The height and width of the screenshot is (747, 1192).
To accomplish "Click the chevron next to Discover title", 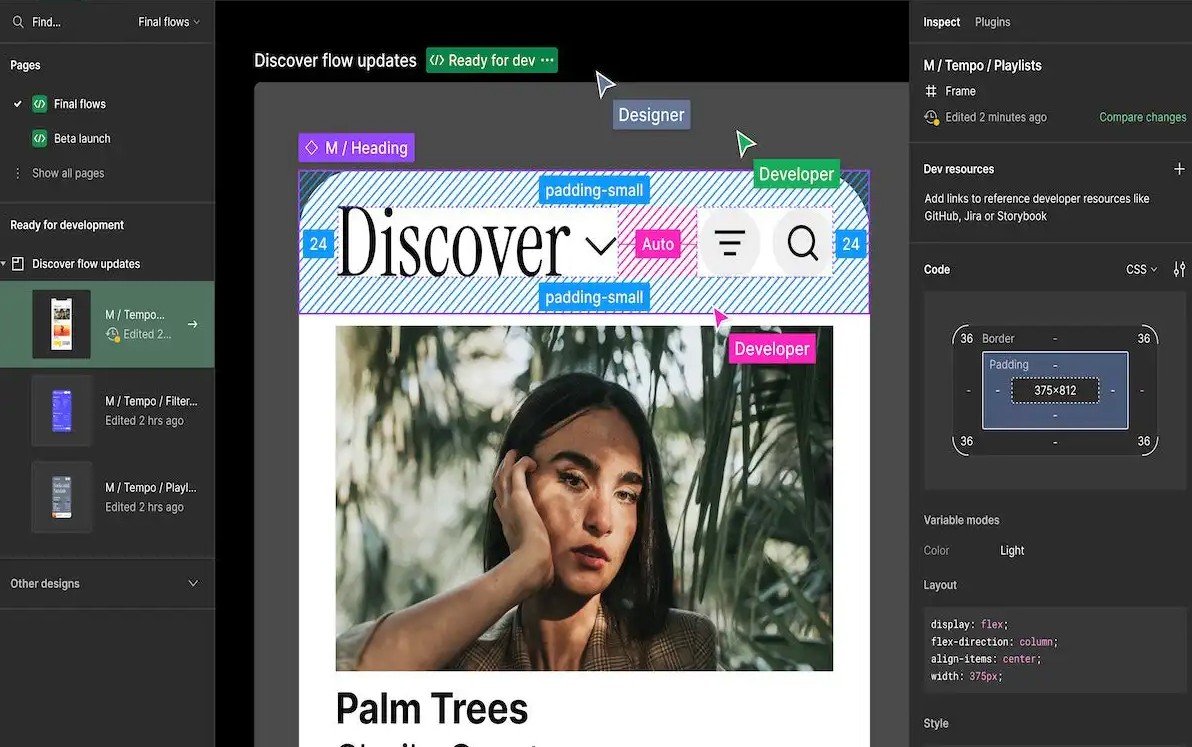I will [x=600, y=245].
